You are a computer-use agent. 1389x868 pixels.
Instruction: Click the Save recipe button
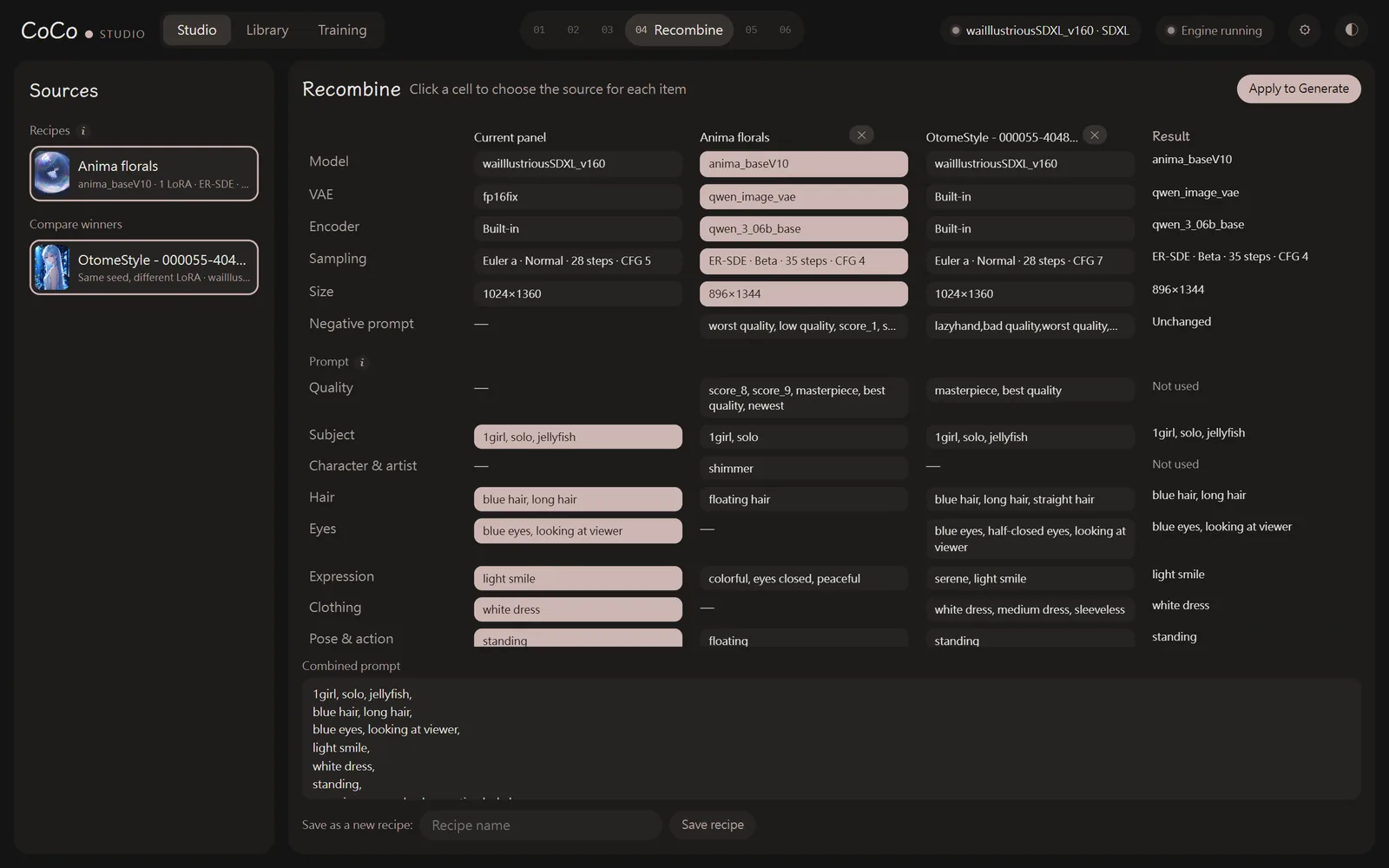(713, 825)
